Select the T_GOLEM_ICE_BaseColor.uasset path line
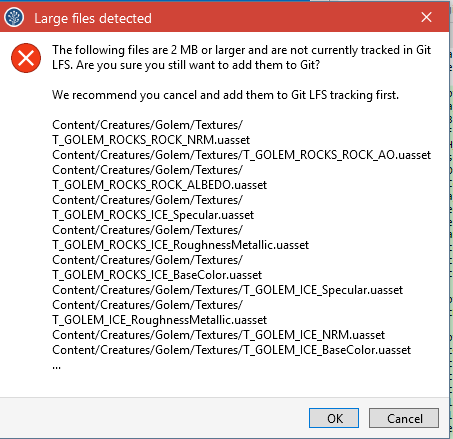 (x=232, y=350)
